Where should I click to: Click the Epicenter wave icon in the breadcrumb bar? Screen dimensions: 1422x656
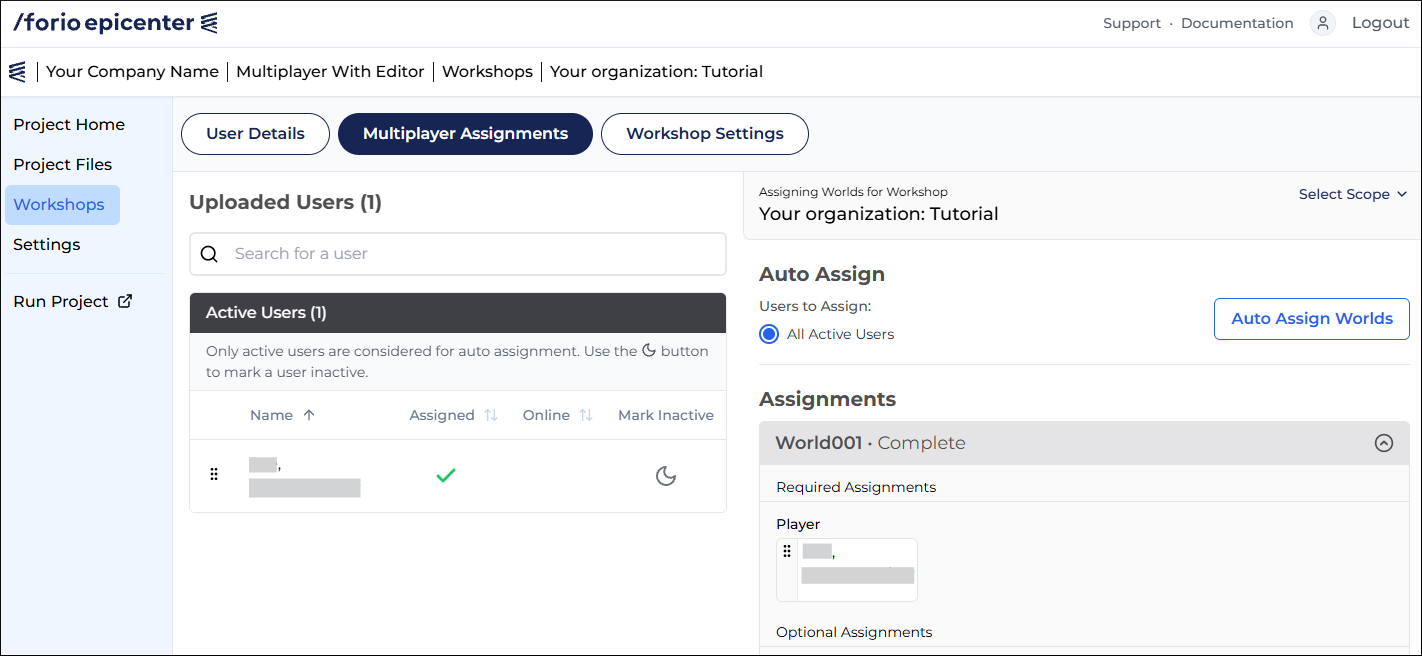click(16, 71)
